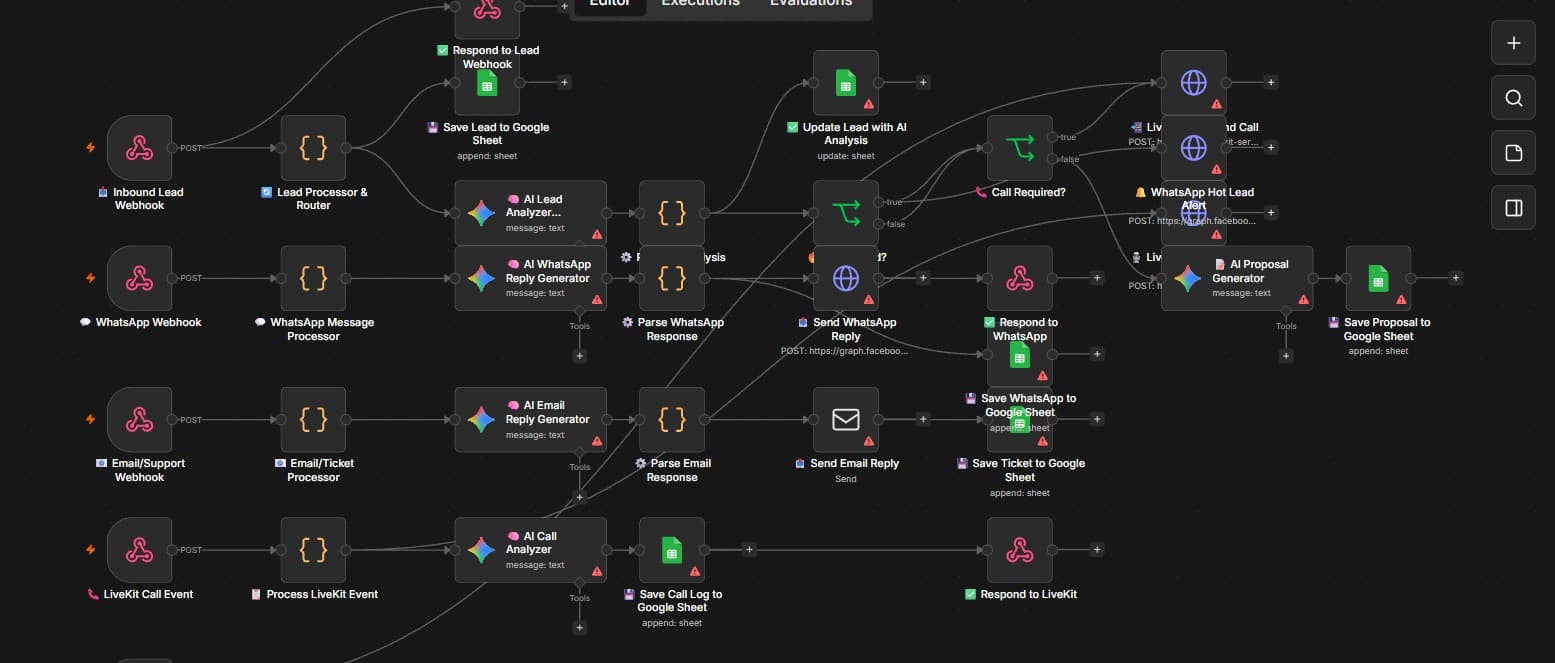Select the Parse WhatsApp Response code node

[x=671, y=278]
